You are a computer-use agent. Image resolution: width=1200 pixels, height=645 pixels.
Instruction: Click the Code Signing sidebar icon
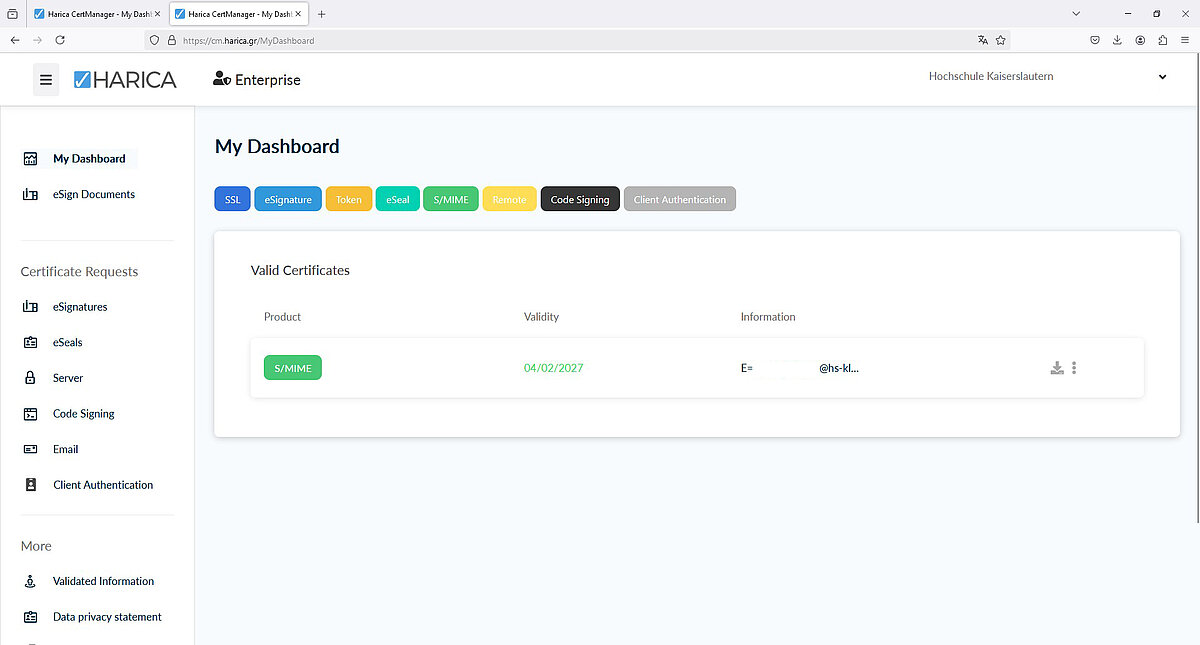30,414
